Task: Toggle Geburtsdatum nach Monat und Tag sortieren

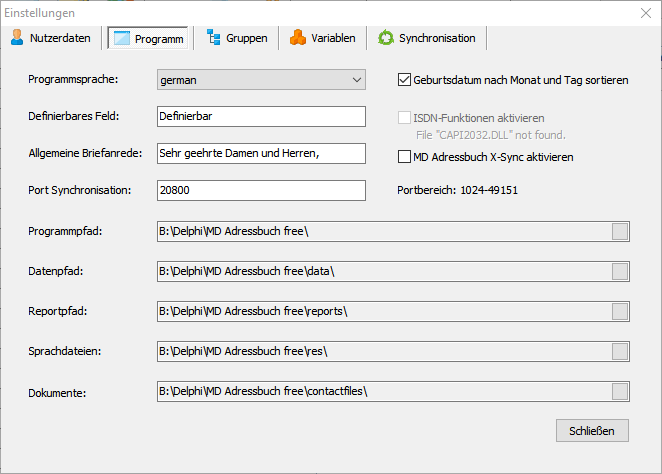Action: coord(513,80)
